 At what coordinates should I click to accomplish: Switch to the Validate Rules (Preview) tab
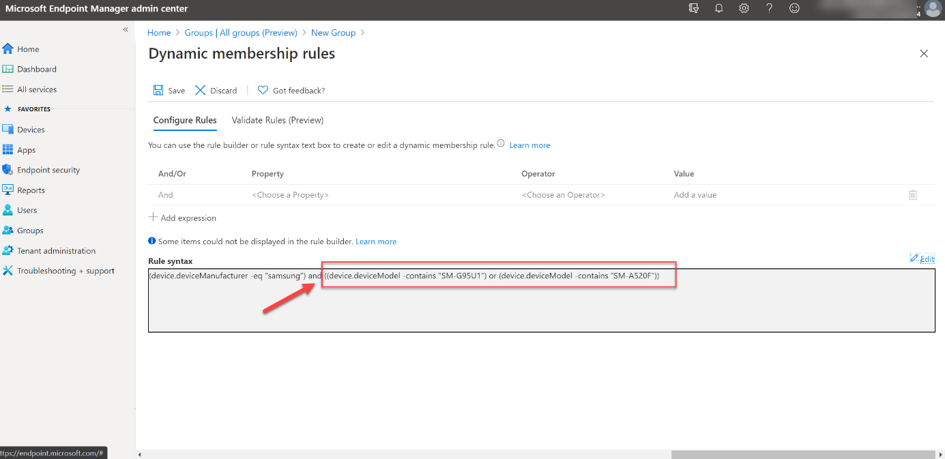point(278,120)
